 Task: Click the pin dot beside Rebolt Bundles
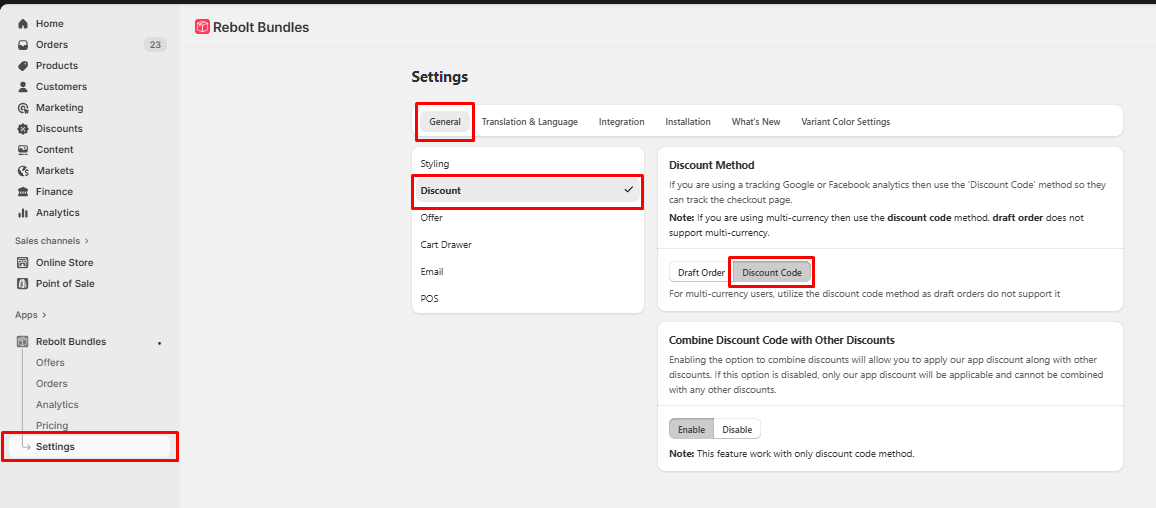tap(159, 343)
